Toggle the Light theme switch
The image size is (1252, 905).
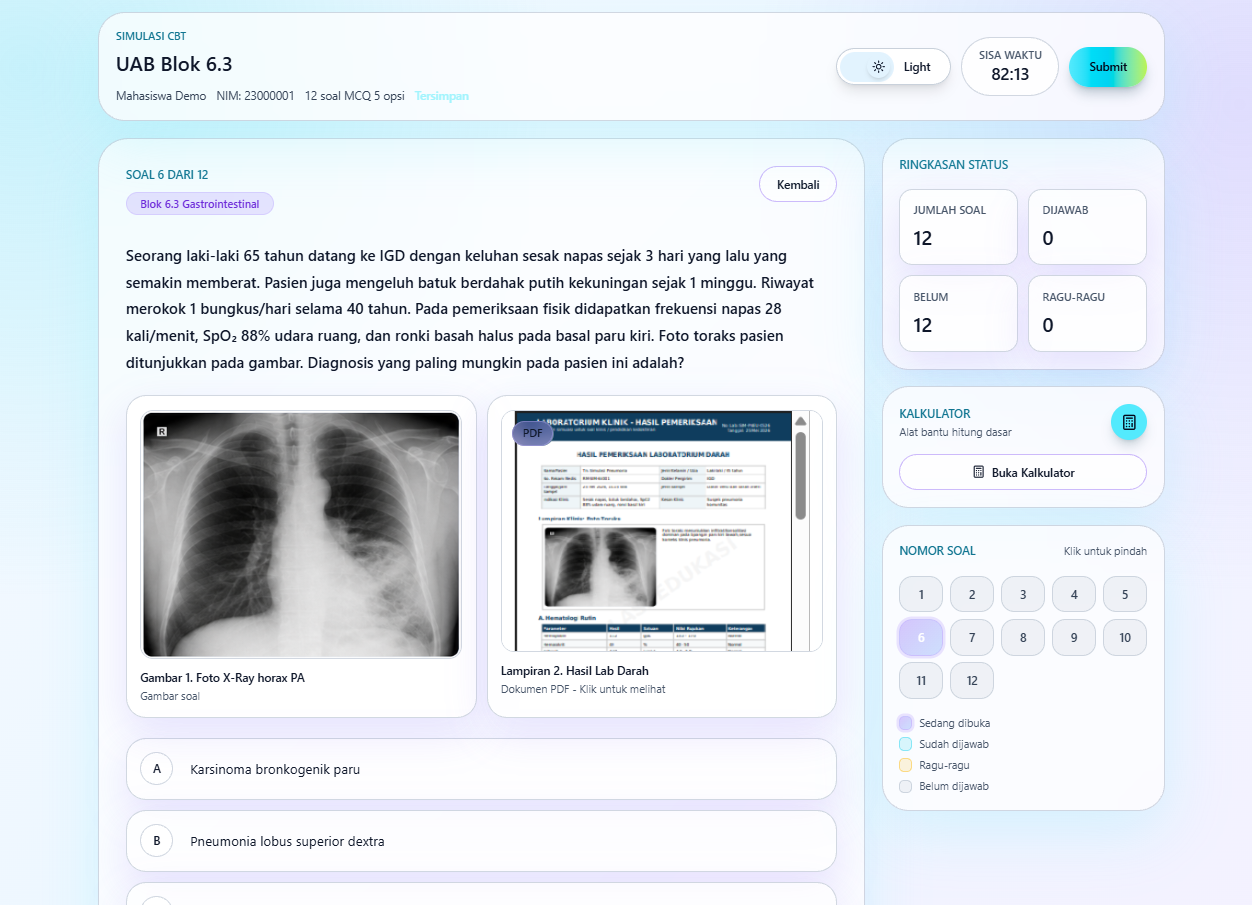click(x=893, y=67)
